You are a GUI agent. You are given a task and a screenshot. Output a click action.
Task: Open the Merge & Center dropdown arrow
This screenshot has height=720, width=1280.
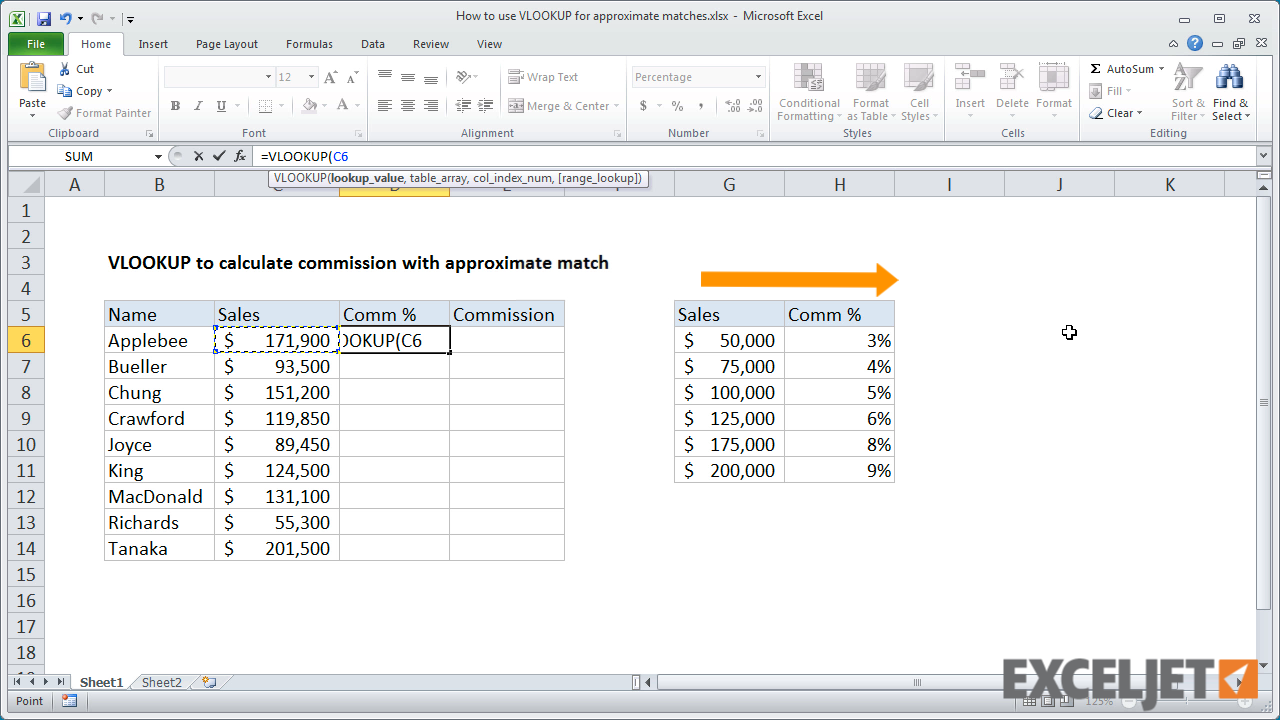(615, 105)
